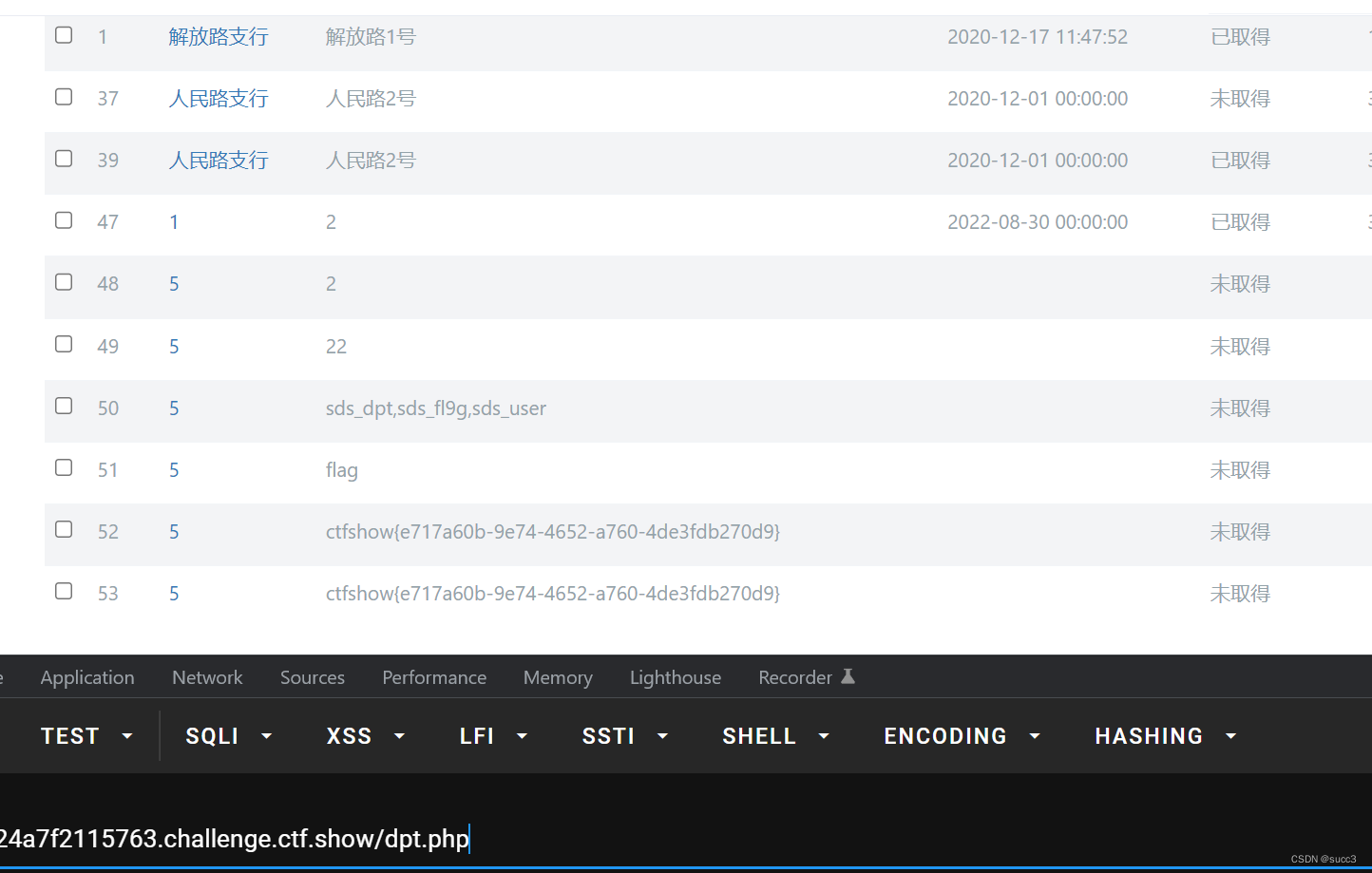1372x873 pixels.
Task: Select the ctfshow flag text in row 53
Action: coord(553,594)
